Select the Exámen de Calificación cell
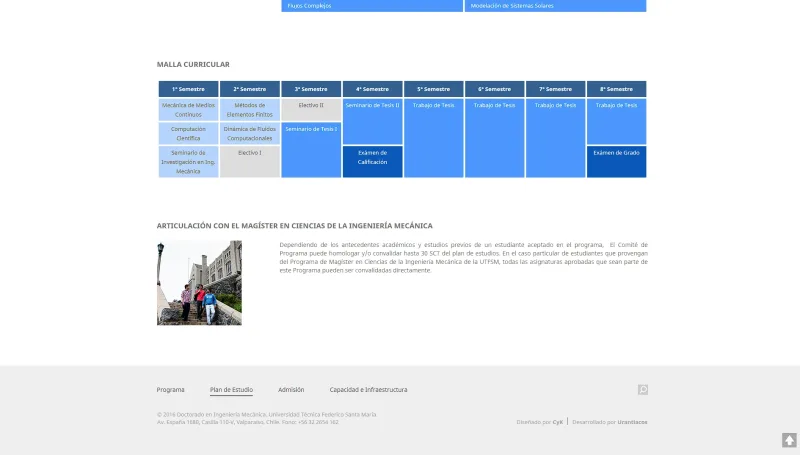 click(x=372, y=162)
